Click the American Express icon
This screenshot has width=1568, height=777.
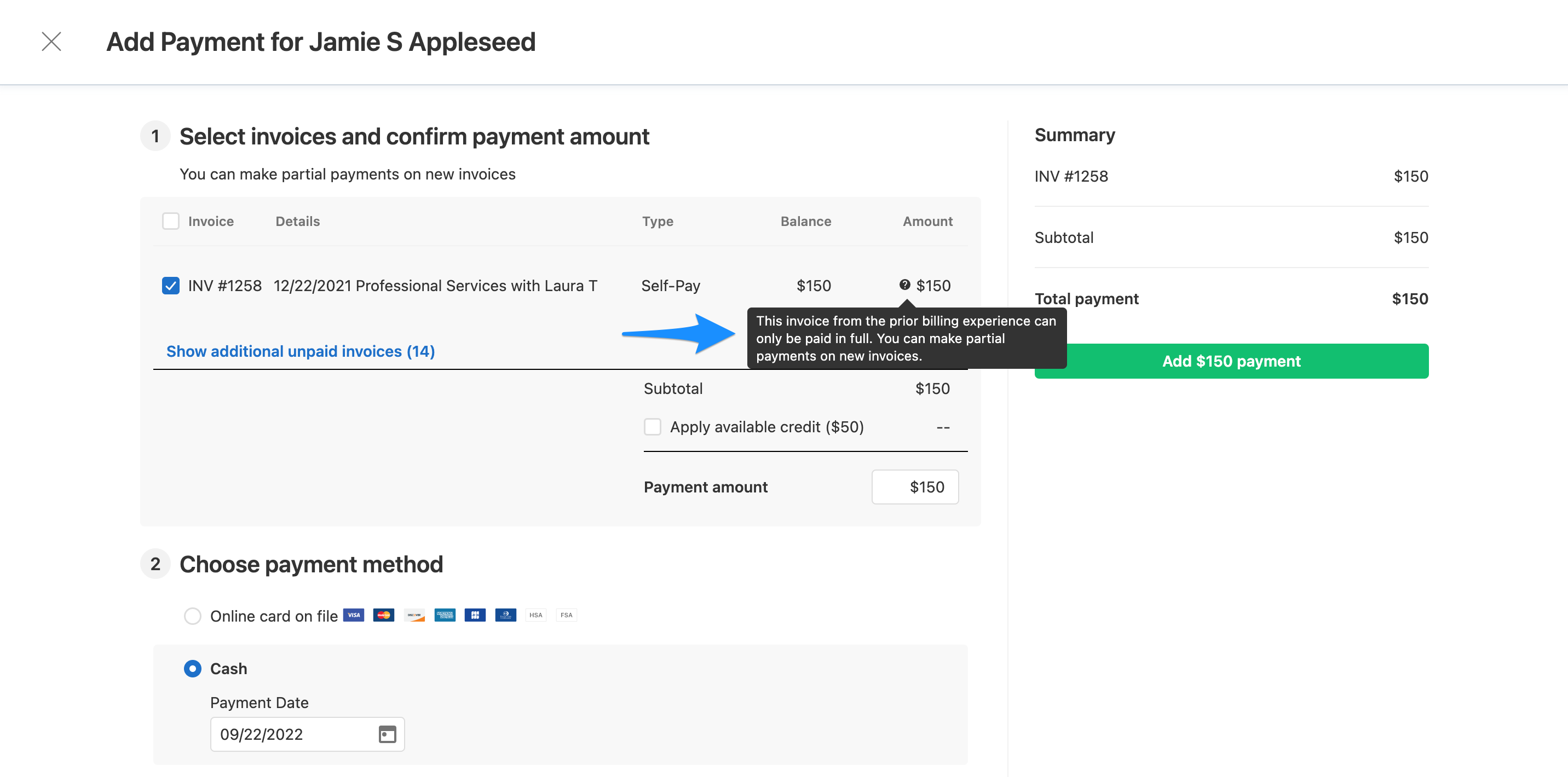point(445,615)
